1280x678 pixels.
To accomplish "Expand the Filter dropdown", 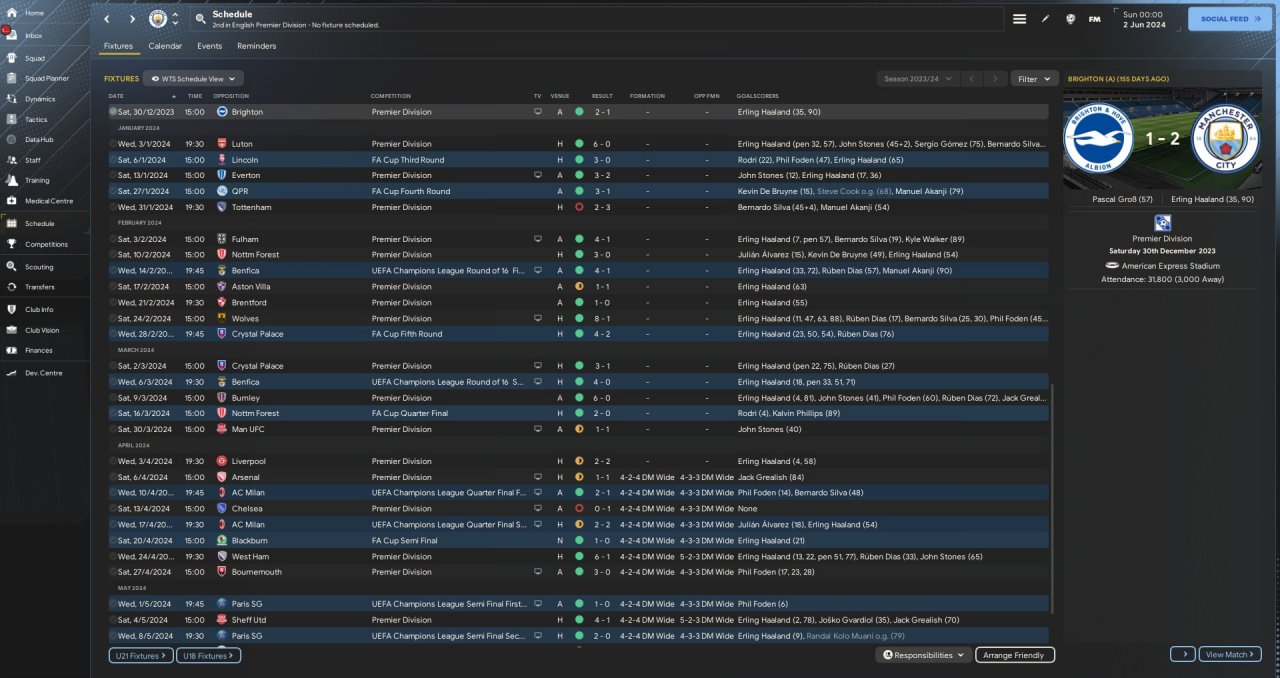I will click(1034, 78).
